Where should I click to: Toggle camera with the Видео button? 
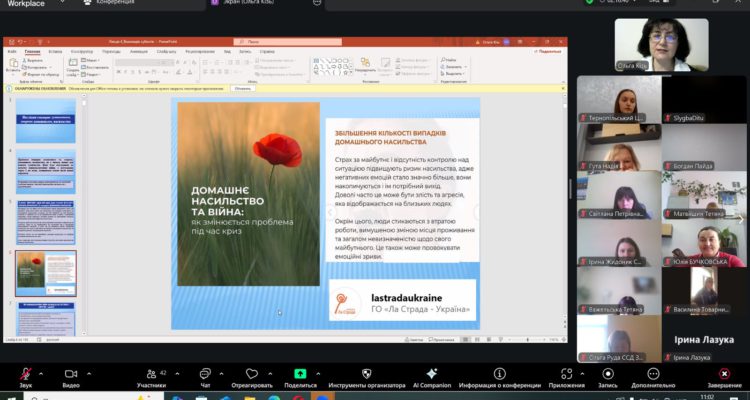point(70,374)
